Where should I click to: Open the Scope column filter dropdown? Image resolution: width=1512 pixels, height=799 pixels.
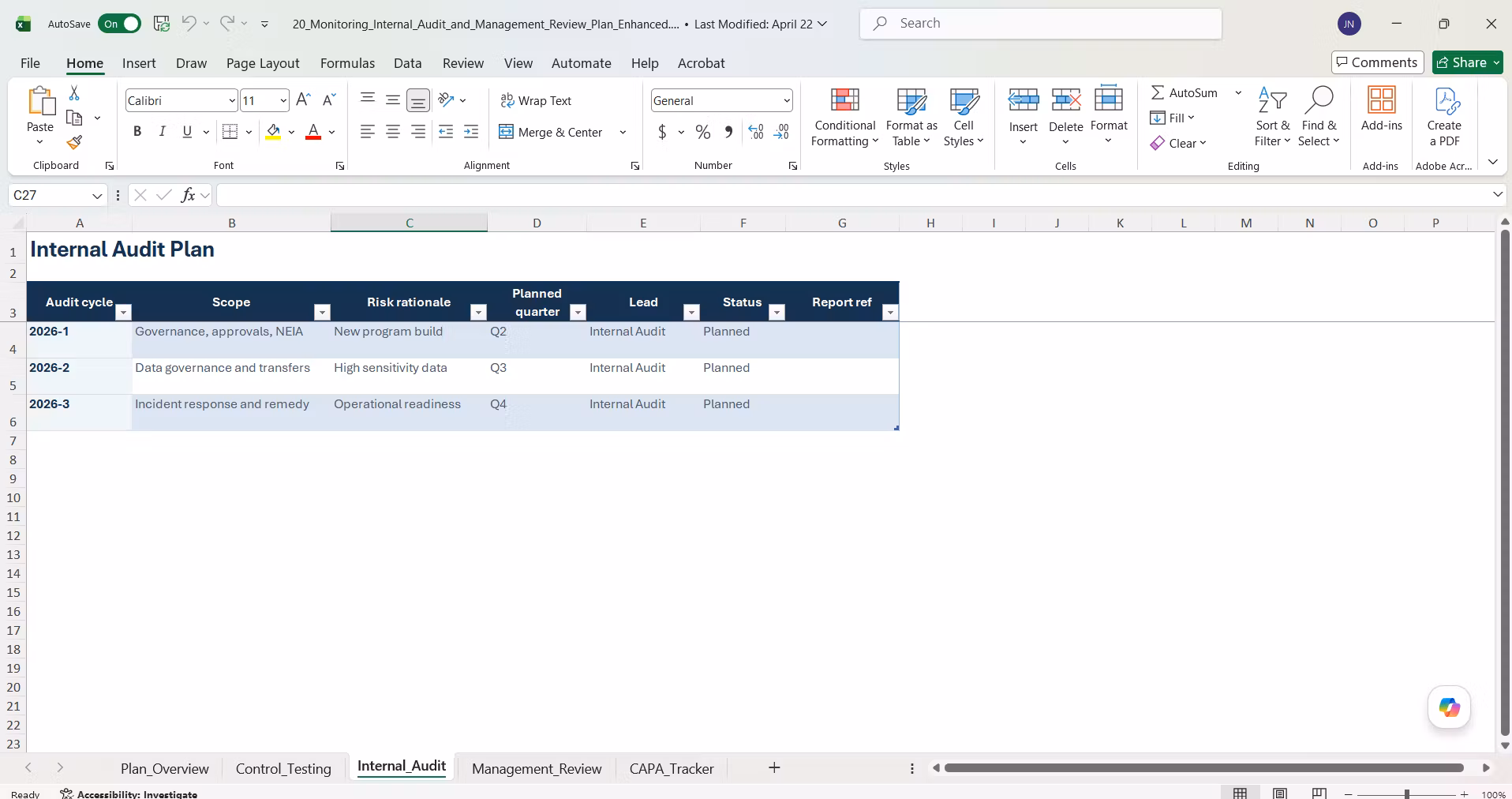322,313
